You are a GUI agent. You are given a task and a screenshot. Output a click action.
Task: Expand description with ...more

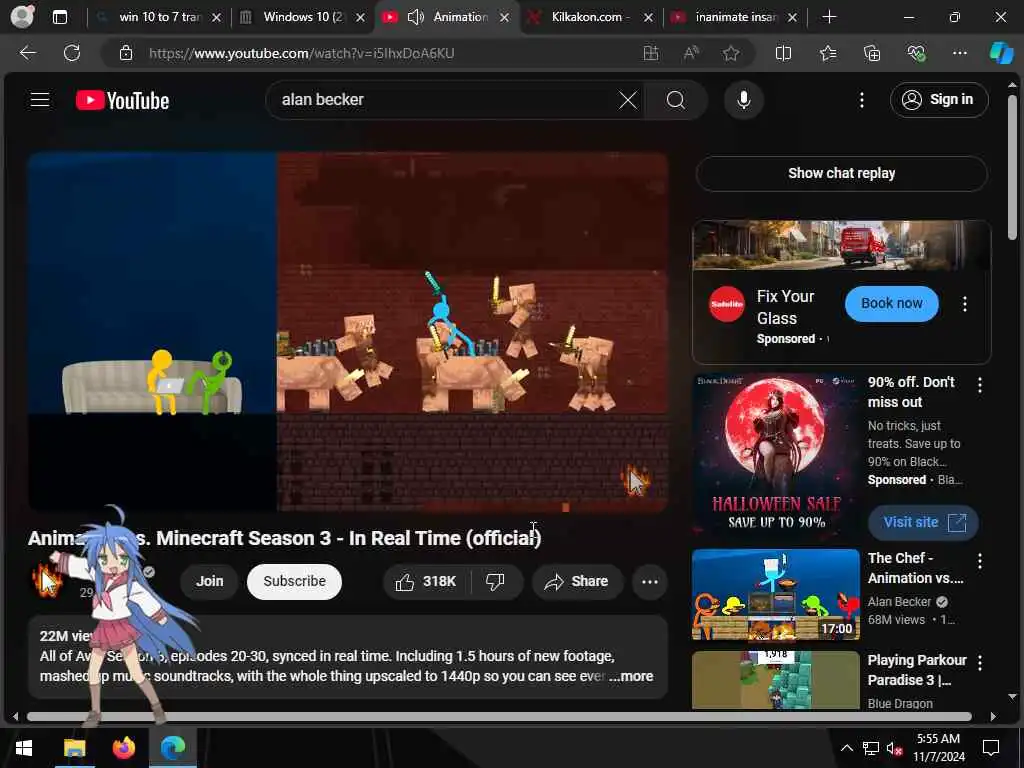tap(631, 677)
